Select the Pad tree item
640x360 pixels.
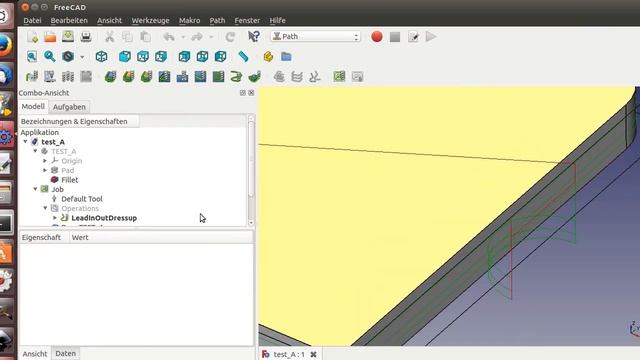click(x=67, y=170)
